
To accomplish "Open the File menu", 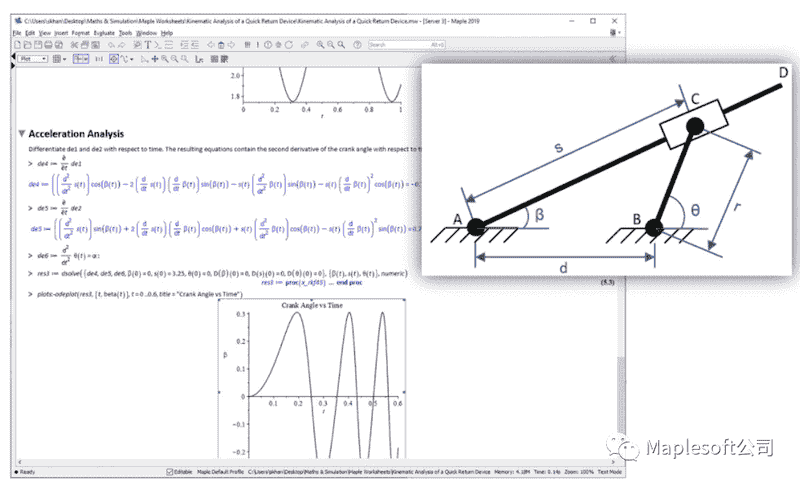I will click(17, 33).
